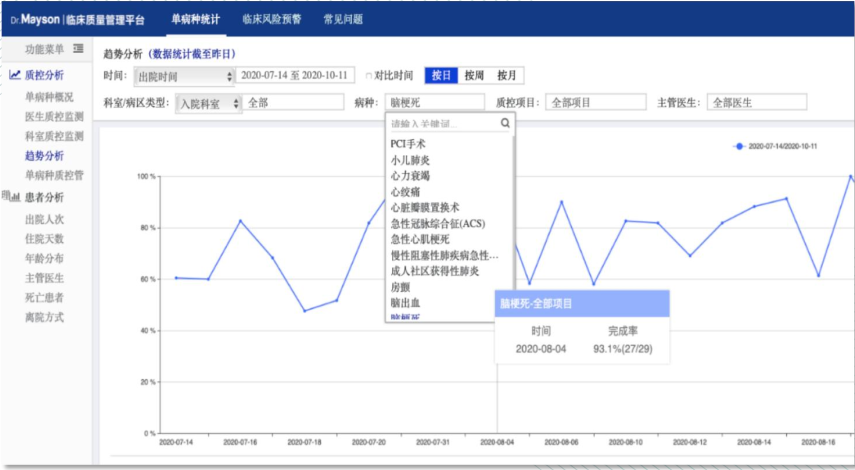Enable the 对比时间 checkbox
Viewport: 855px width, 470px height.
pyautogui.click(x=369, y=76)
